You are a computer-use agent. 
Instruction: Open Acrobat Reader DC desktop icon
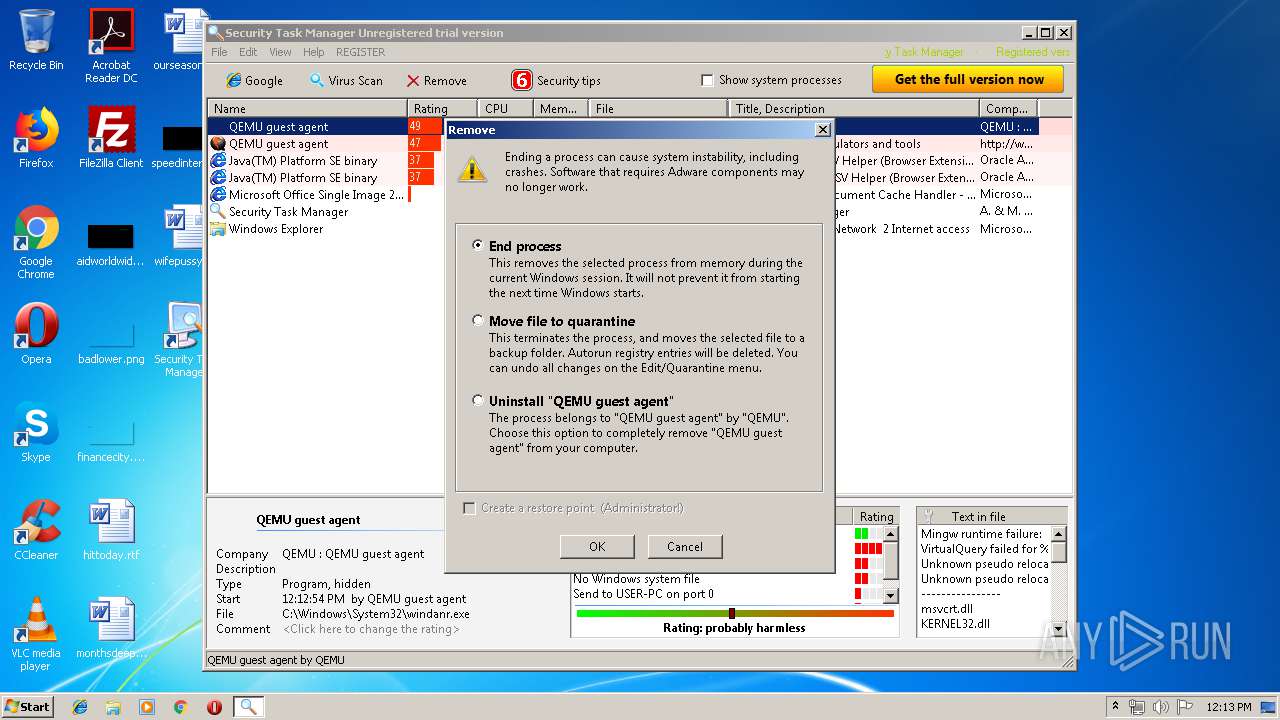point(111,46)
